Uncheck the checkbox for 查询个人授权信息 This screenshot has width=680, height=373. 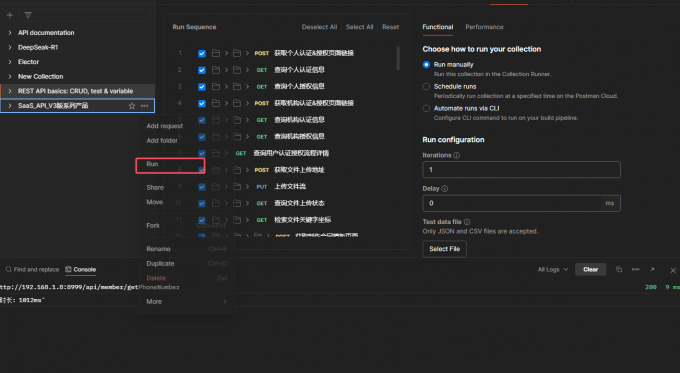click(x=202, y=87)
